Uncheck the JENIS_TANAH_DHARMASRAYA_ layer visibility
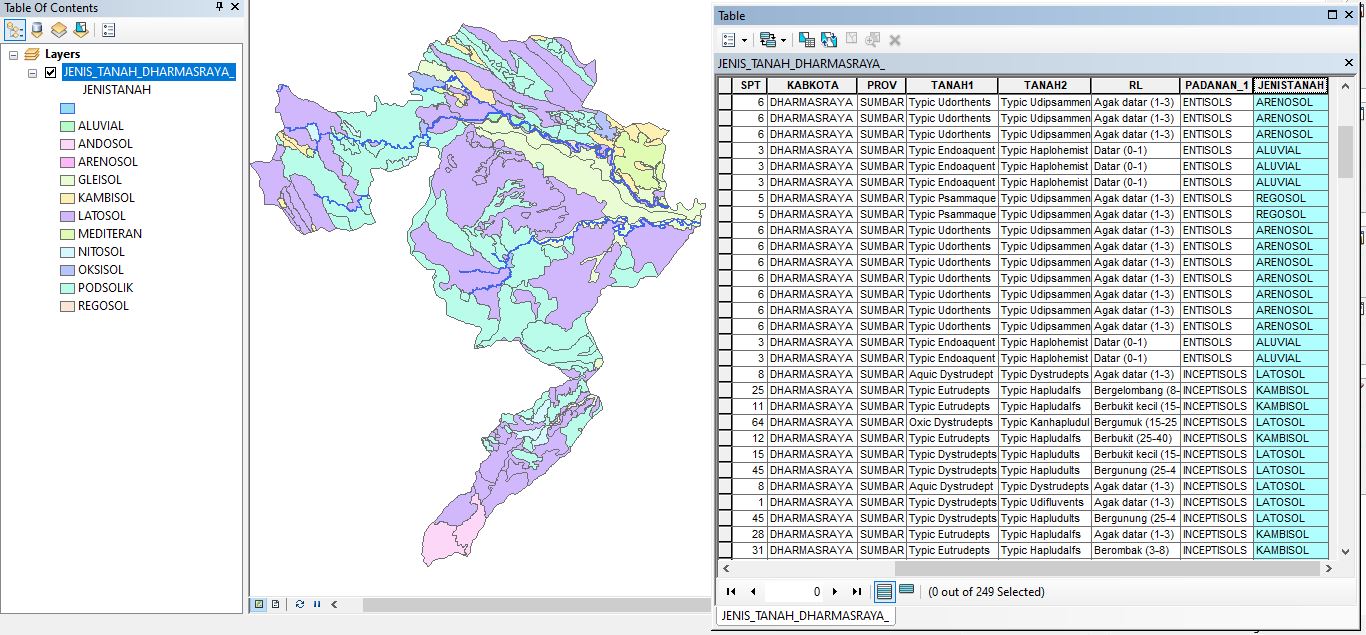 48,72
